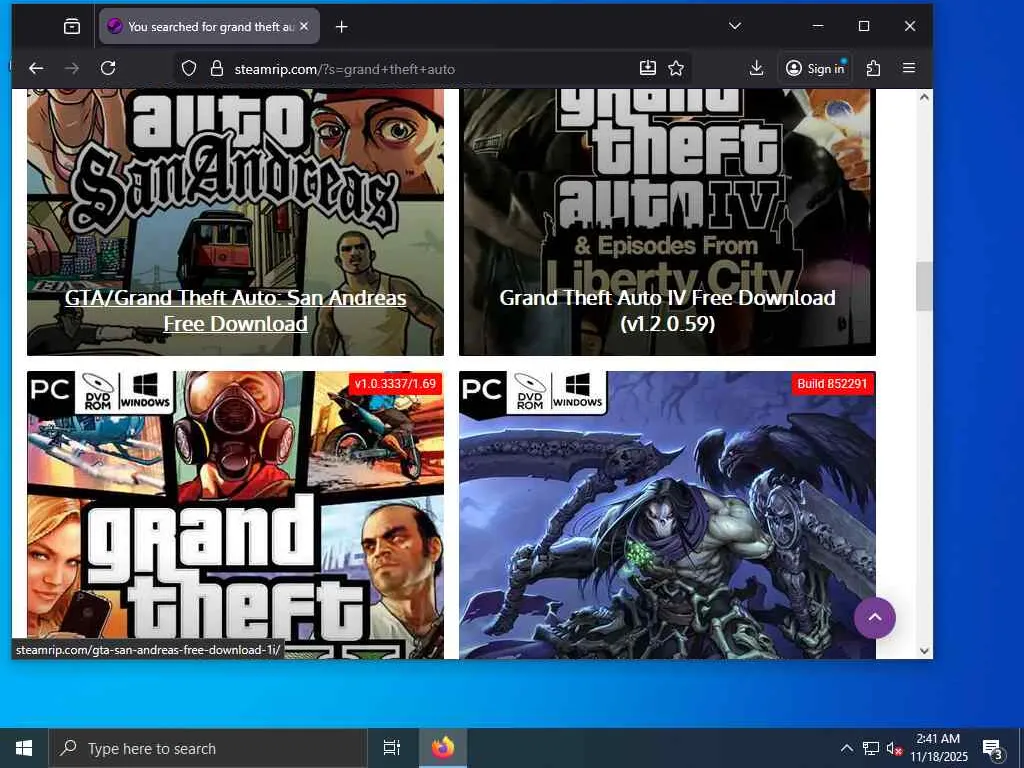1024x768 pixels.
Task: Select the 'You searched for grand theft au' tab
Action: tap(209, 27)
